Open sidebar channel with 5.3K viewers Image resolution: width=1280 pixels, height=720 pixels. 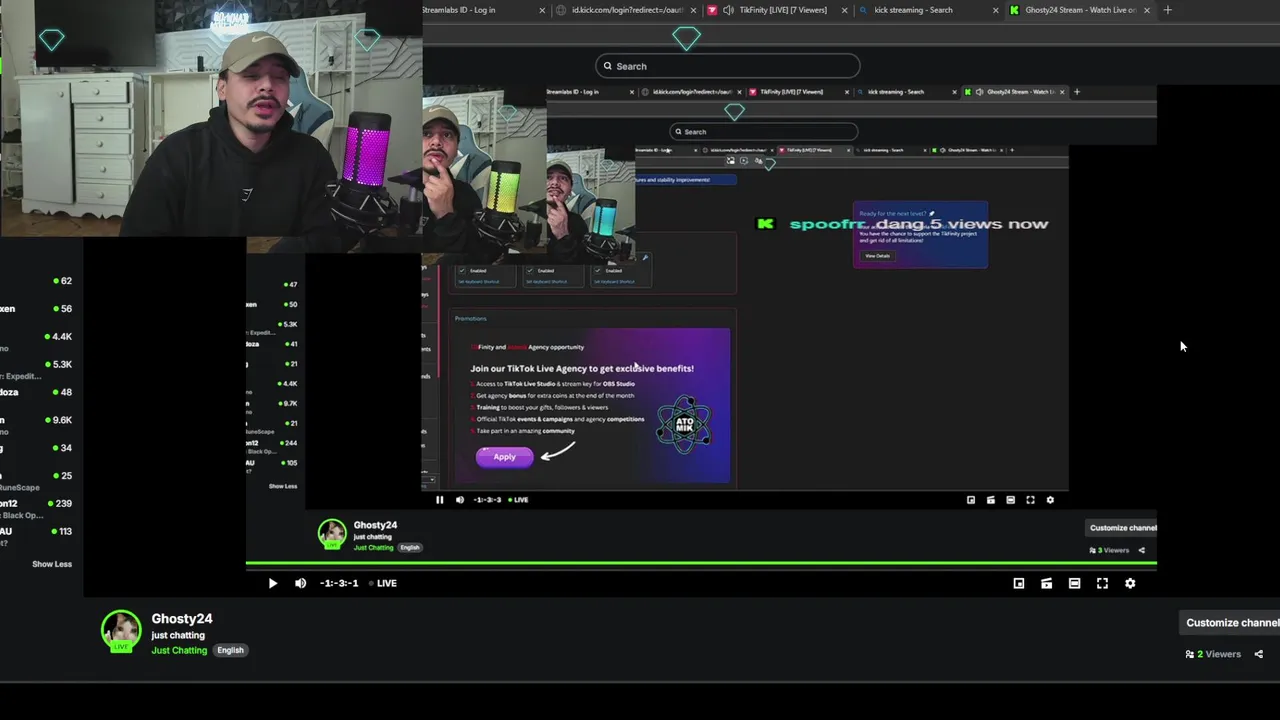click(x=36, y=369)
